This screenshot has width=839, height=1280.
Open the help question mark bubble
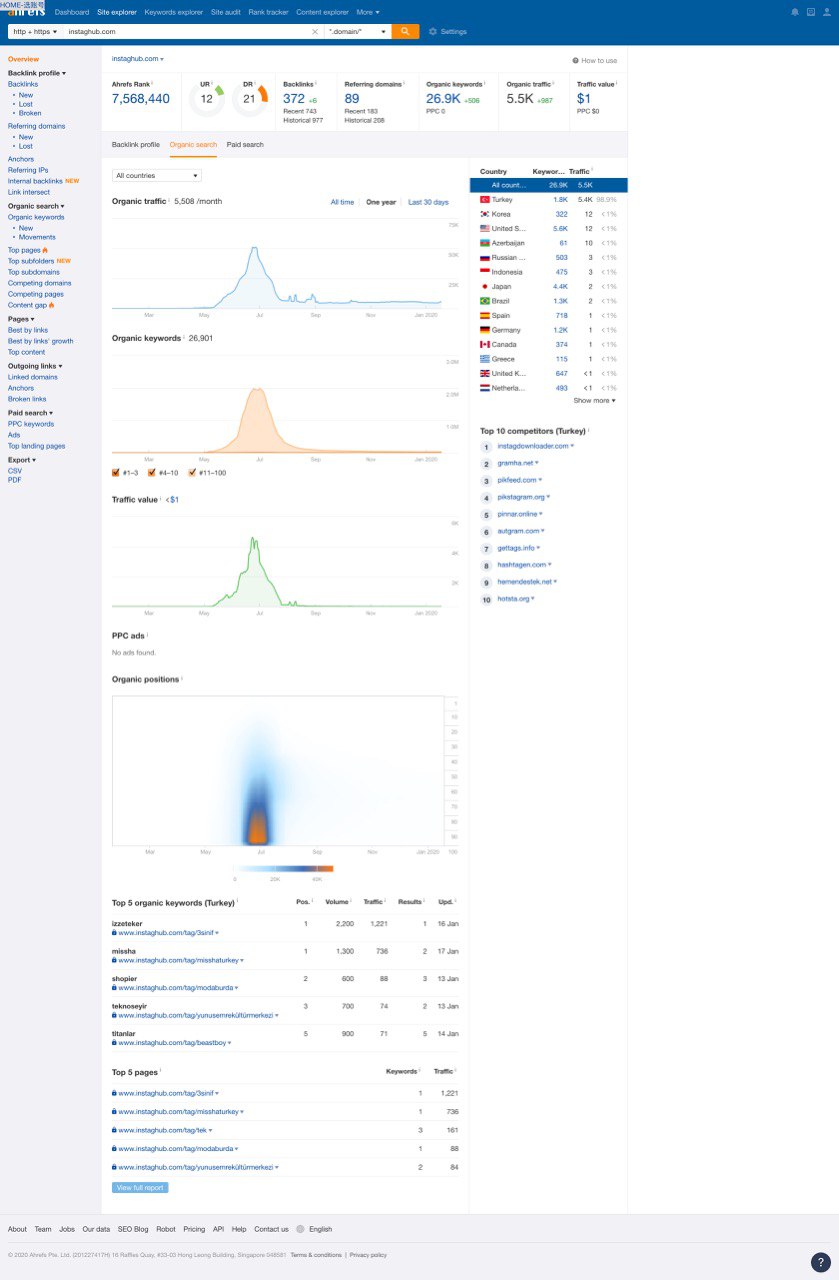[820, 1262]
